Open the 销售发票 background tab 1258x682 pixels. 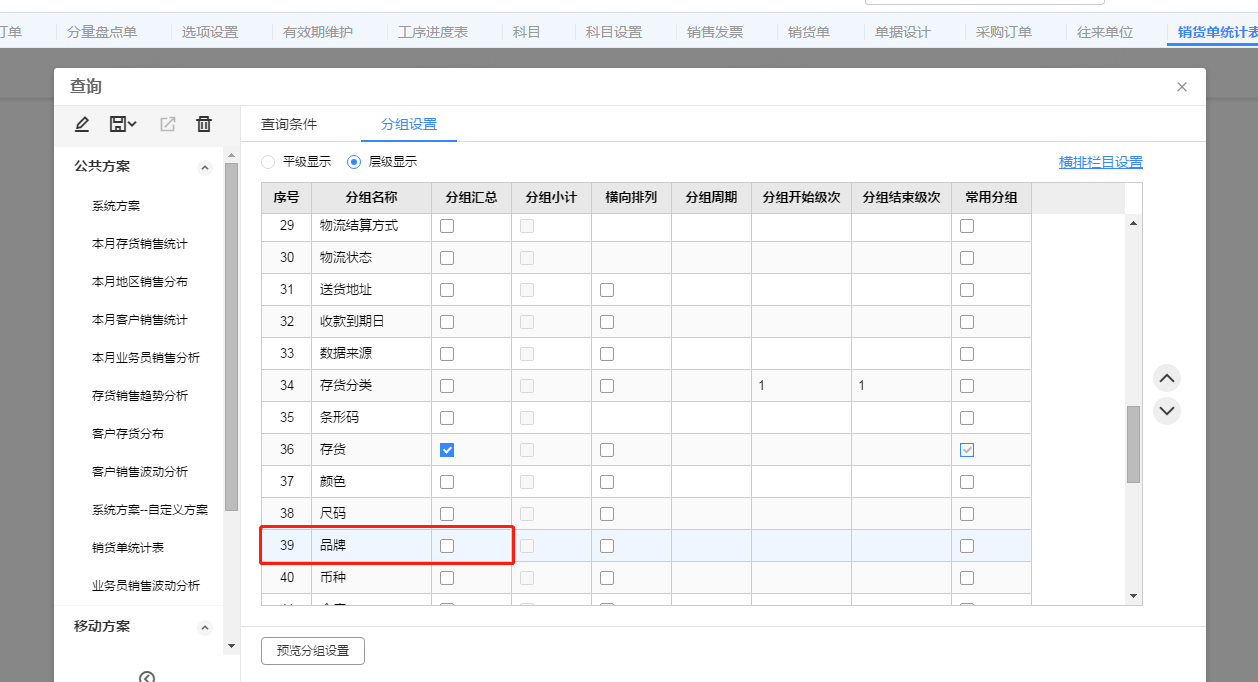tap(715, 32)
